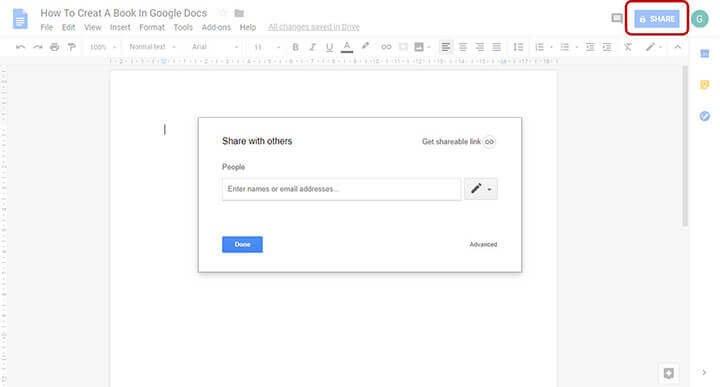Open the font size 11 dropdown
Viewport: 720px width, 387px height.
tap(267, 47)
